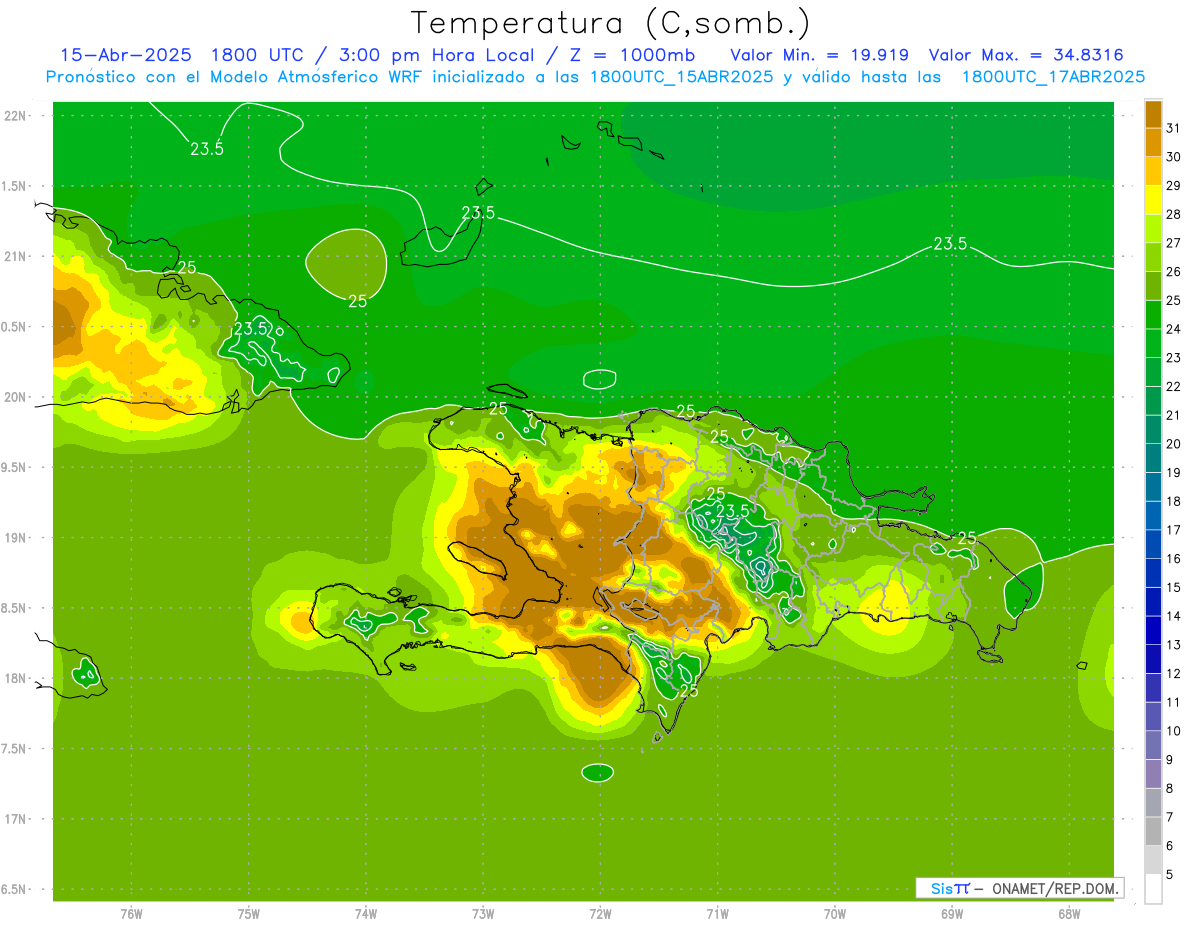The width and height of the screenshot is (1200, 927).
Task: Click the 'SisTT – ONAMET/REP.DOM.' credit box
Action: [1020, 888]
